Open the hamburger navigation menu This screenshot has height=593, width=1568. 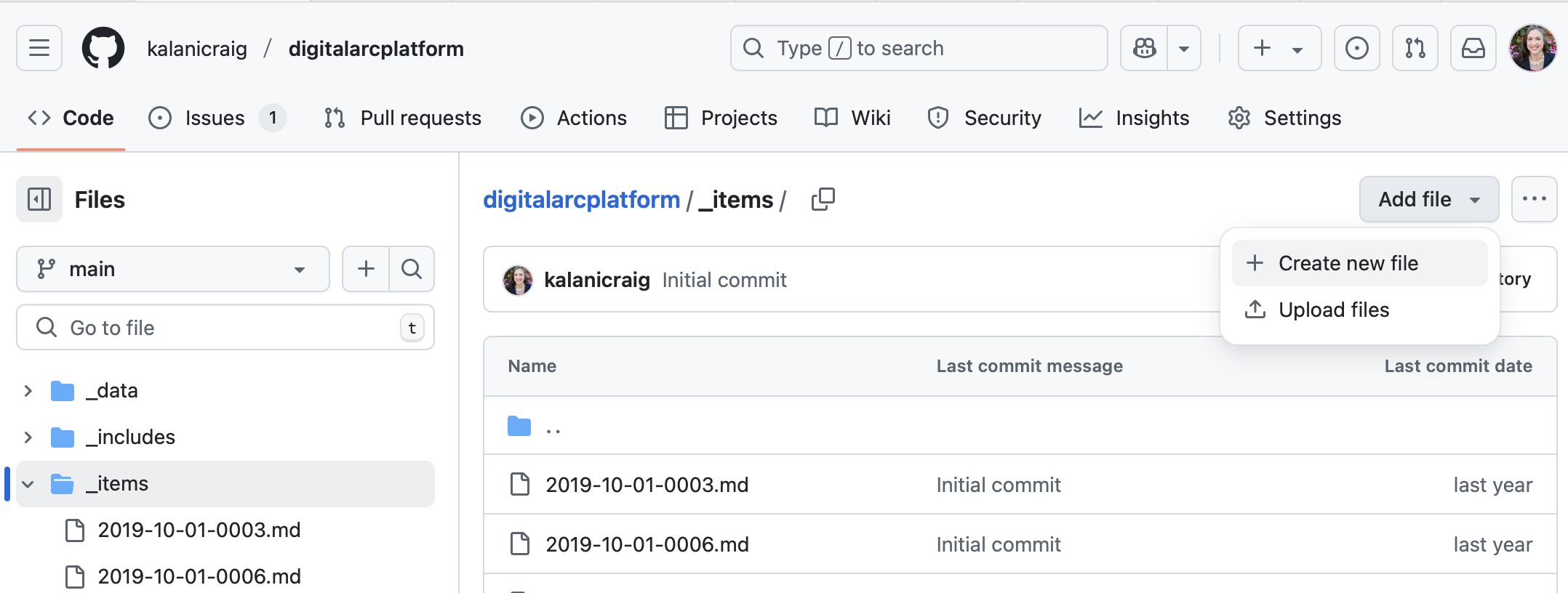click(39, 48)
